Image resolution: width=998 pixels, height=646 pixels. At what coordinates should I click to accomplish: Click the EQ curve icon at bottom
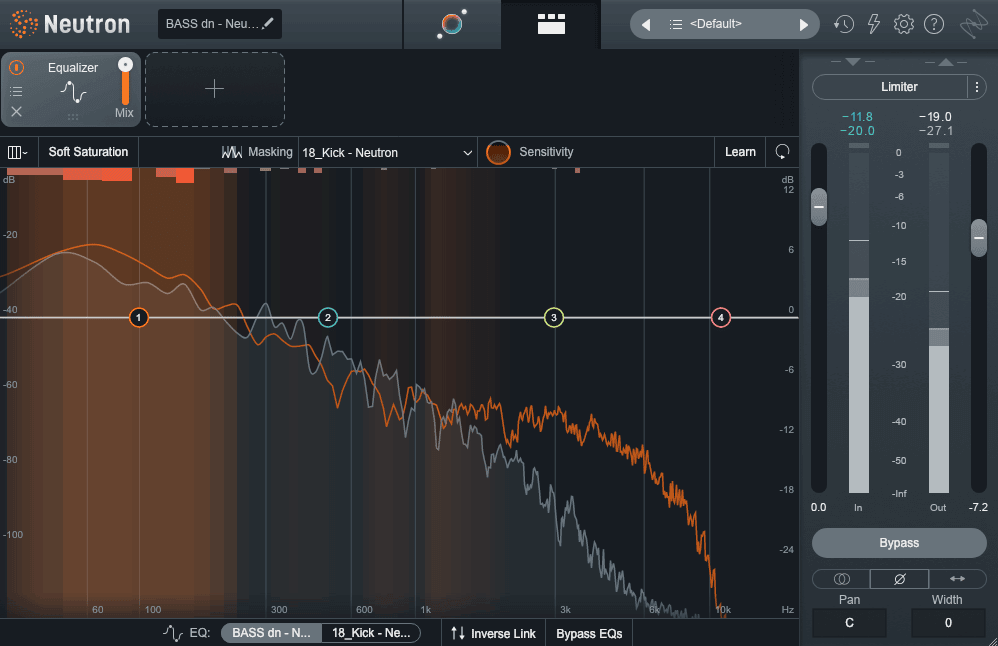[x=172, y=633]
